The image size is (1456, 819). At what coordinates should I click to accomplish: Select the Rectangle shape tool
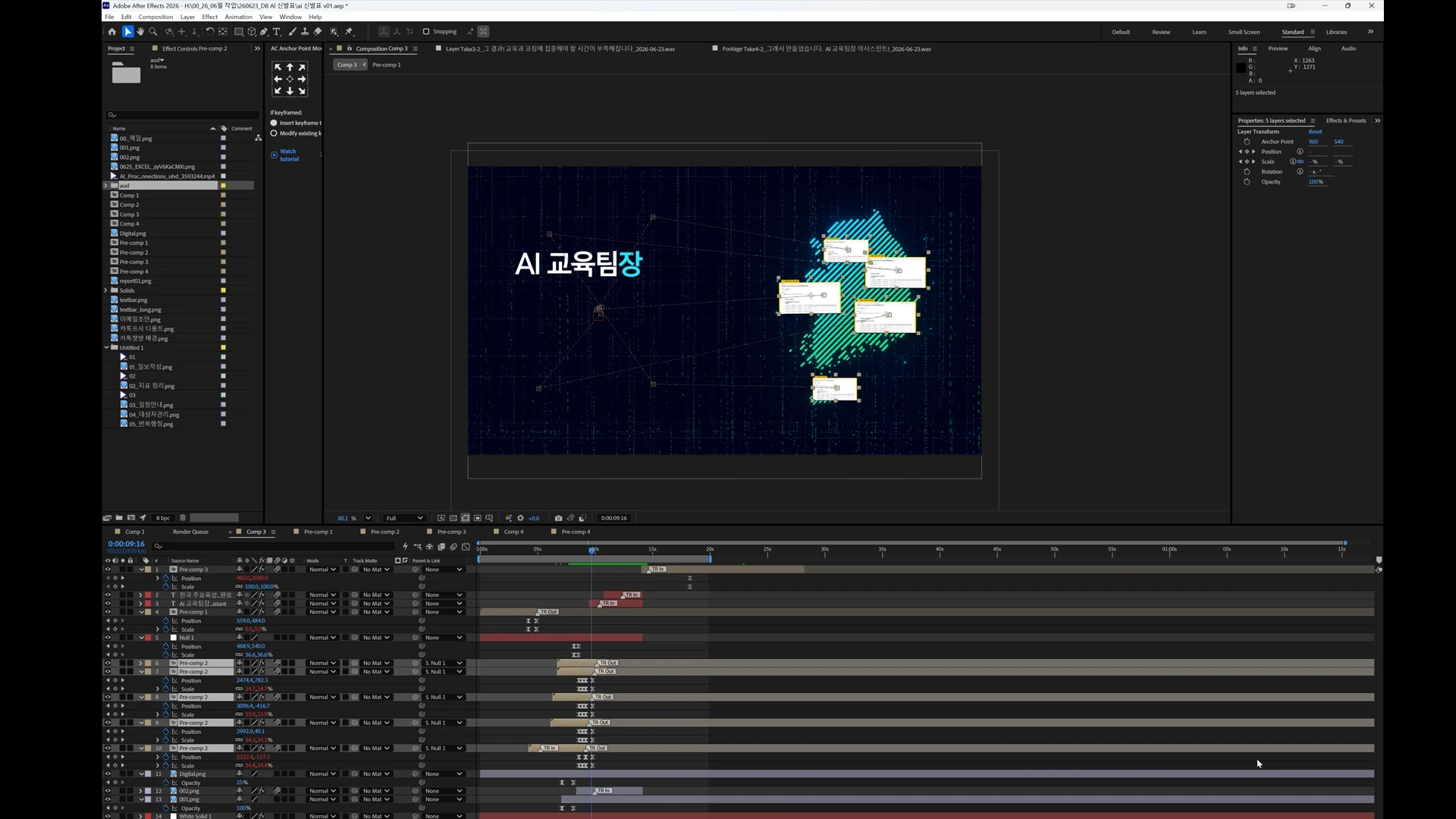[239, 32]
